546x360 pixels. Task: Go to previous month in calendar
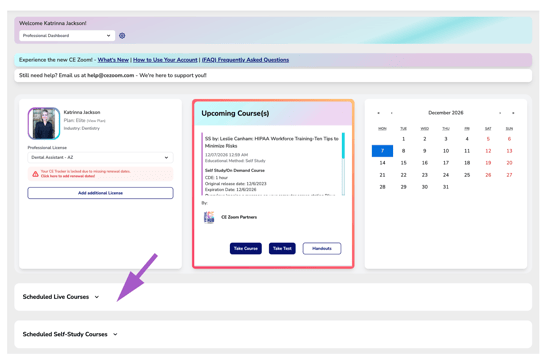tap(392, 113)
